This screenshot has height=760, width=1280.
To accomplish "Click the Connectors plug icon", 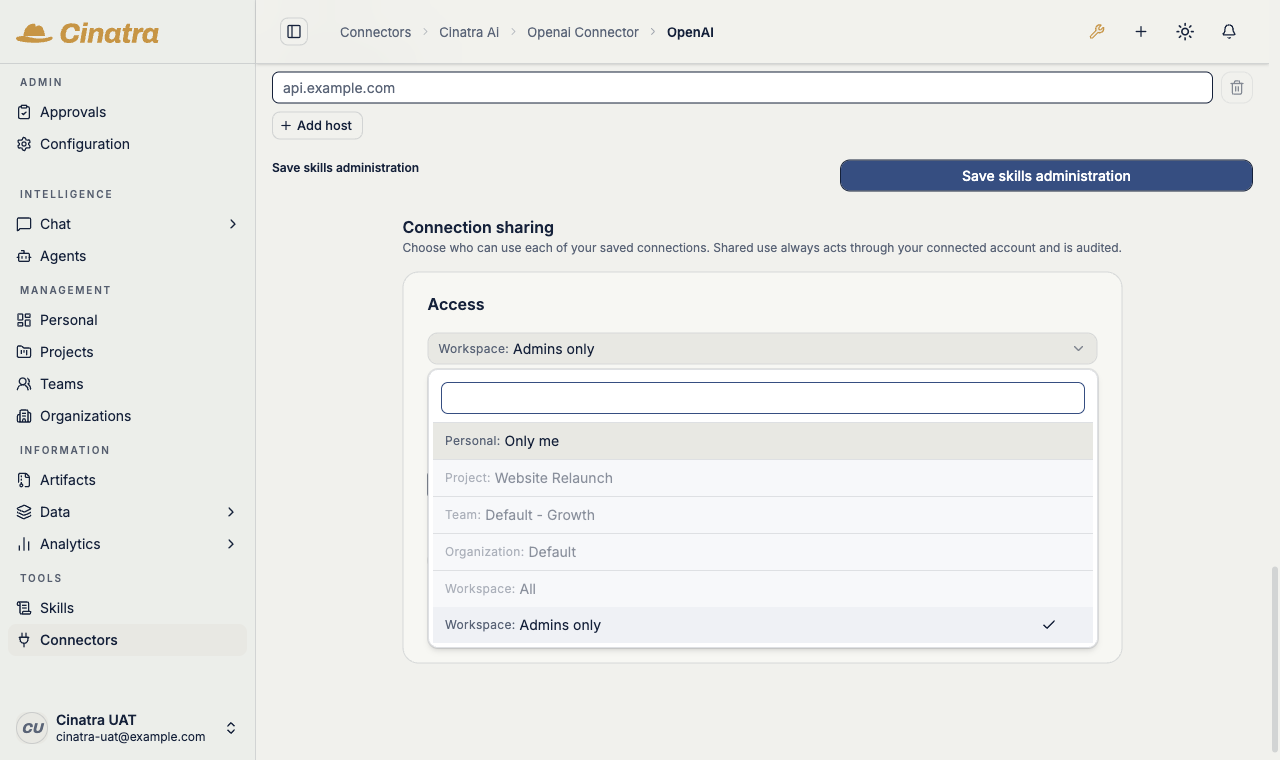I will pyautogui.click(x=24, y=640).
